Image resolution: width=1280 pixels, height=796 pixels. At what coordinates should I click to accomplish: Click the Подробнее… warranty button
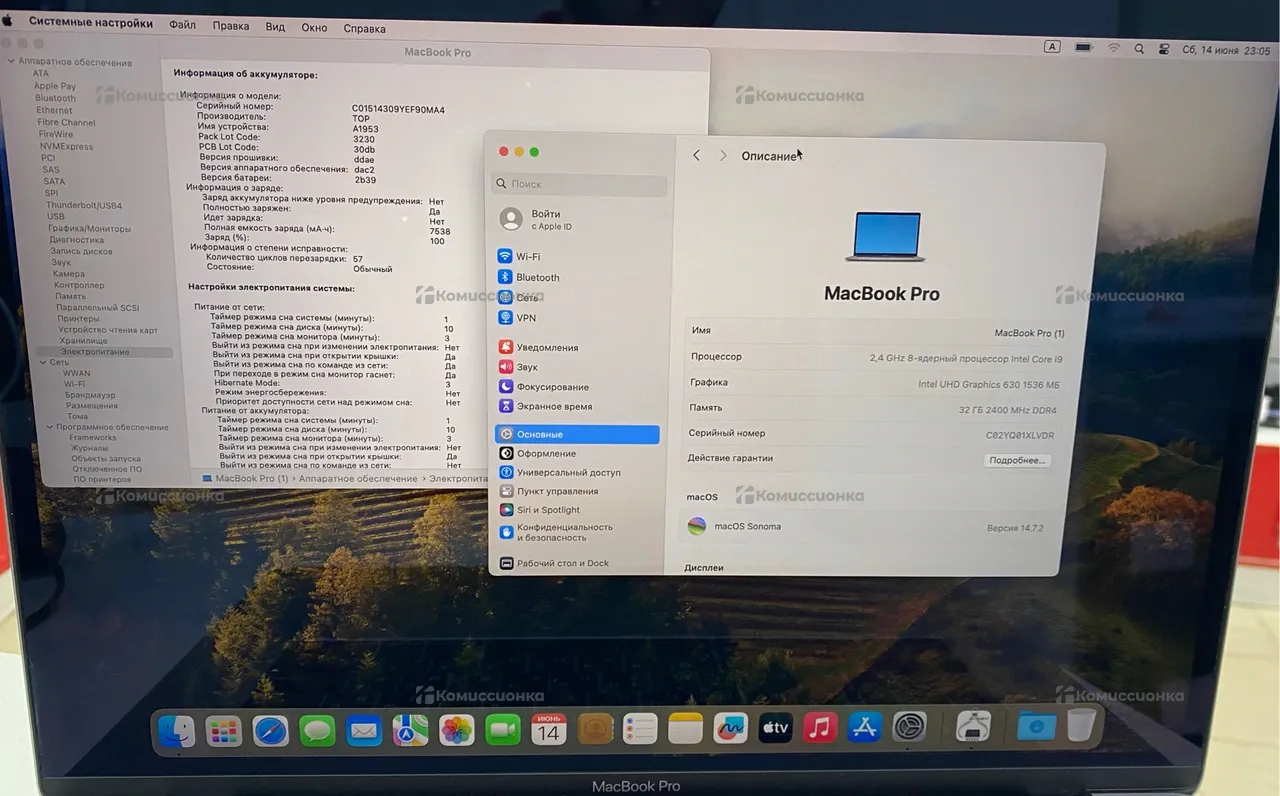coord(1017,461)
